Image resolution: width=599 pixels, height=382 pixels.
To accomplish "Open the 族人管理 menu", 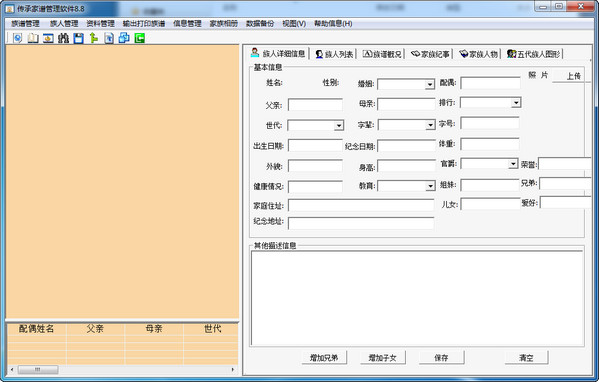I will coord(64,24).
